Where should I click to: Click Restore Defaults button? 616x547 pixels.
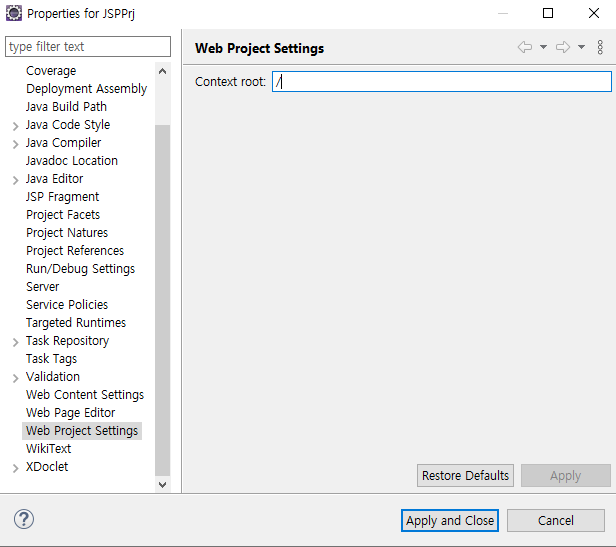tap(465, 475)
